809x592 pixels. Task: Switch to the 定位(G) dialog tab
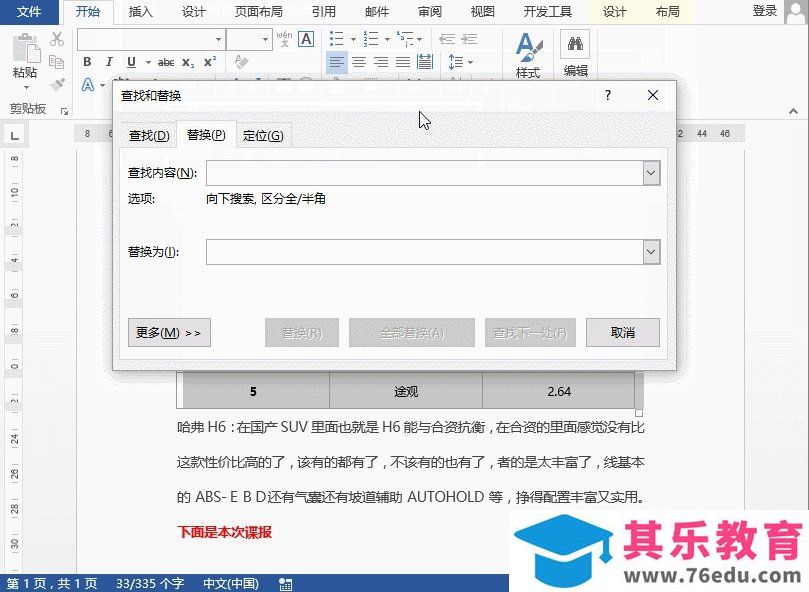coord(263,136)
